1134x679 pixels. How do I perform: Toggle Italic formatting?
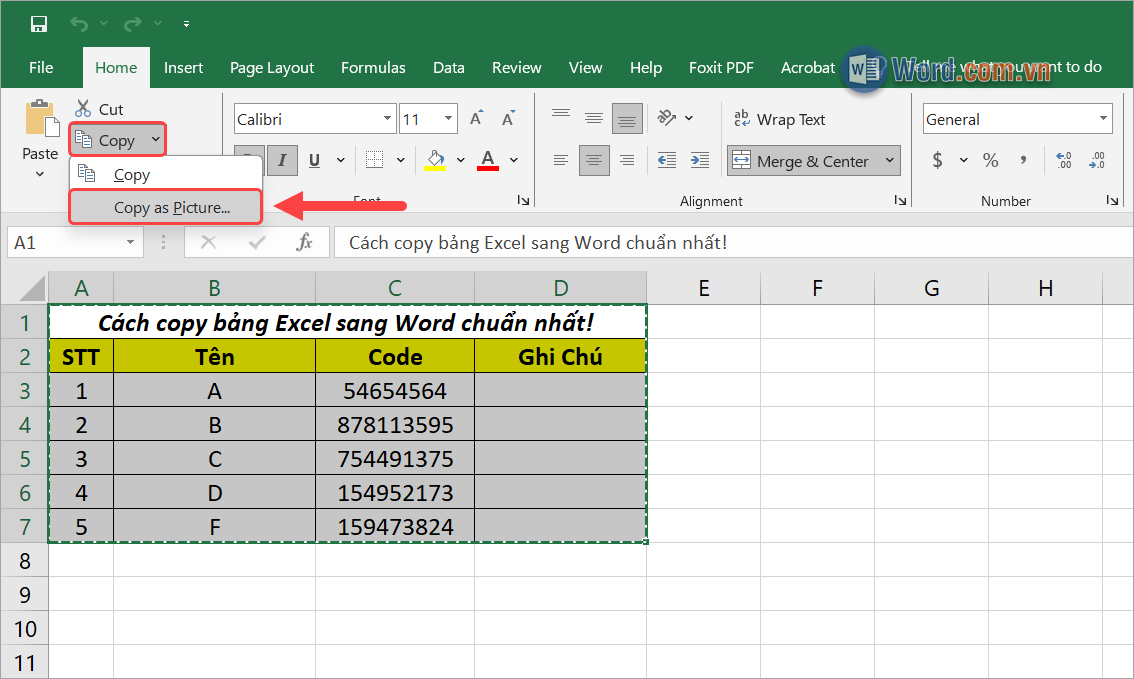(x=282, y=160)
